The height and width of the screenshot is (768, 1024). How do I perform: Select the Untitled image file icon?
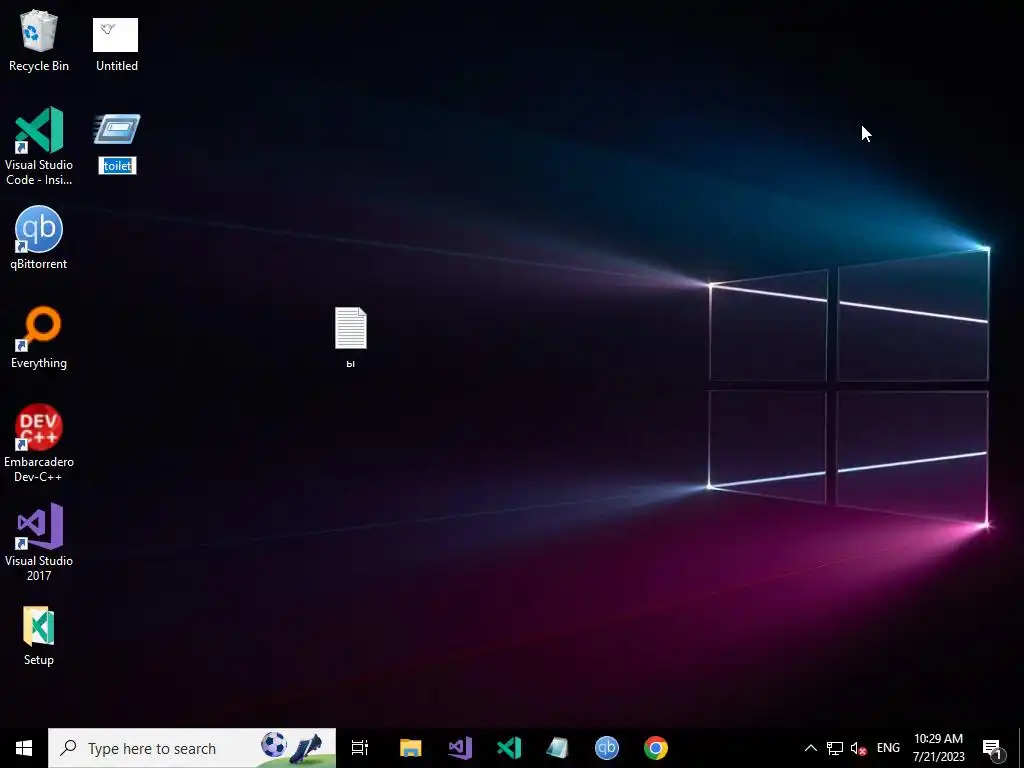[x=116, y=44]
